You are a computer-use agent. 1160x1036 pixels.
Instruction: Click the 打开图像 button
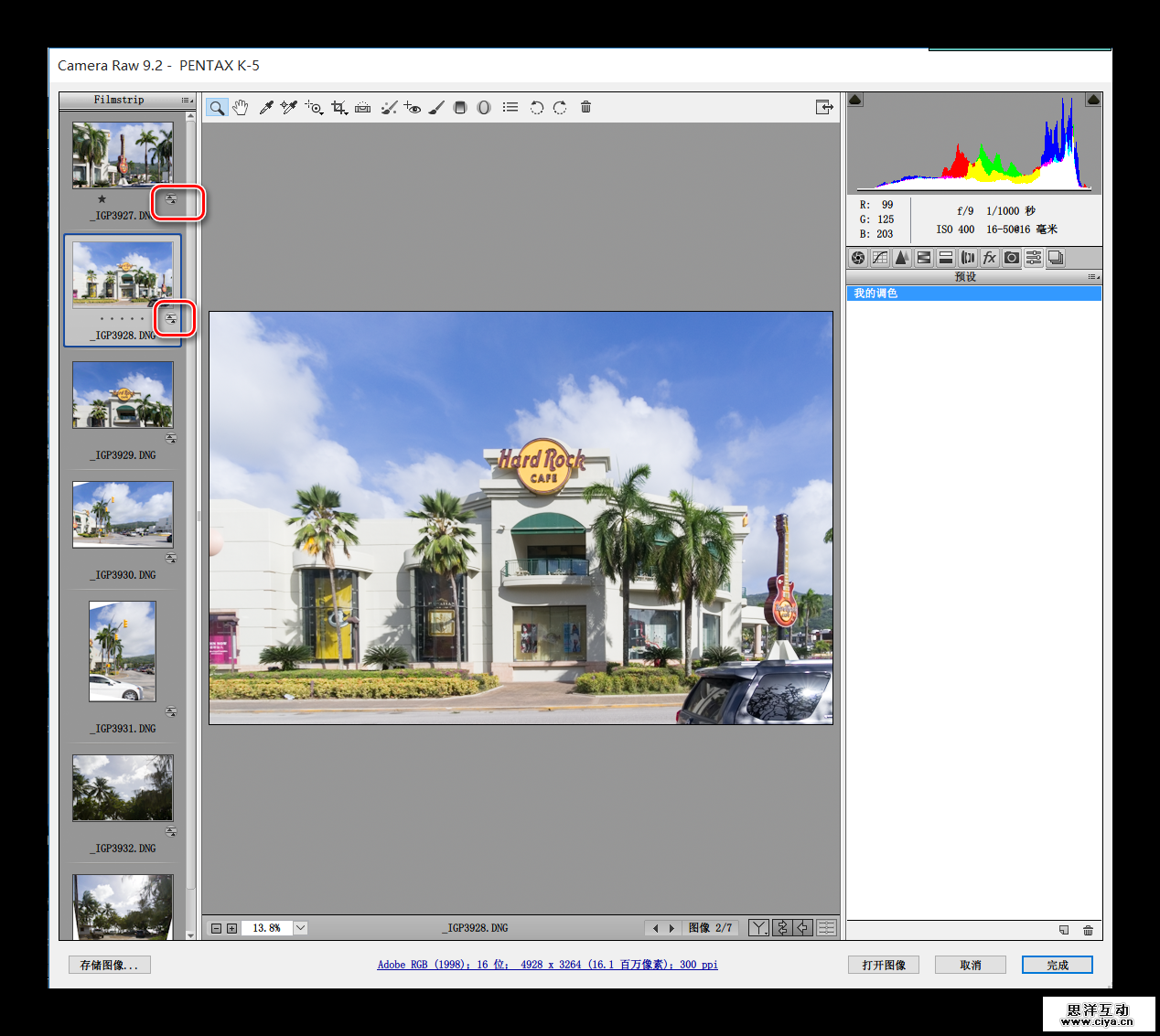883,965
